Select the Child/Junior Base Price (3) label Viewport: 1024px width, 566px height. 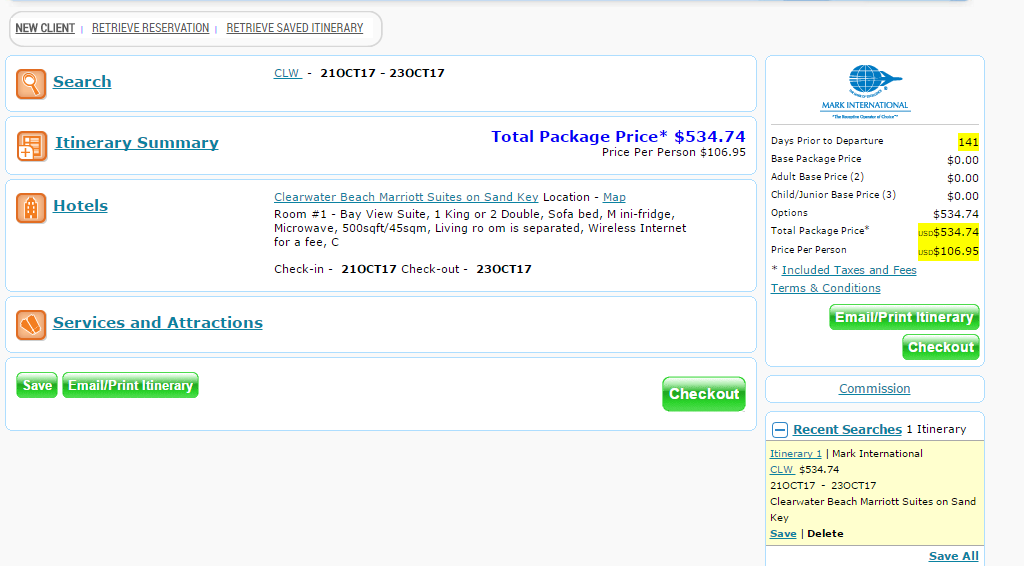coord(833,195)
